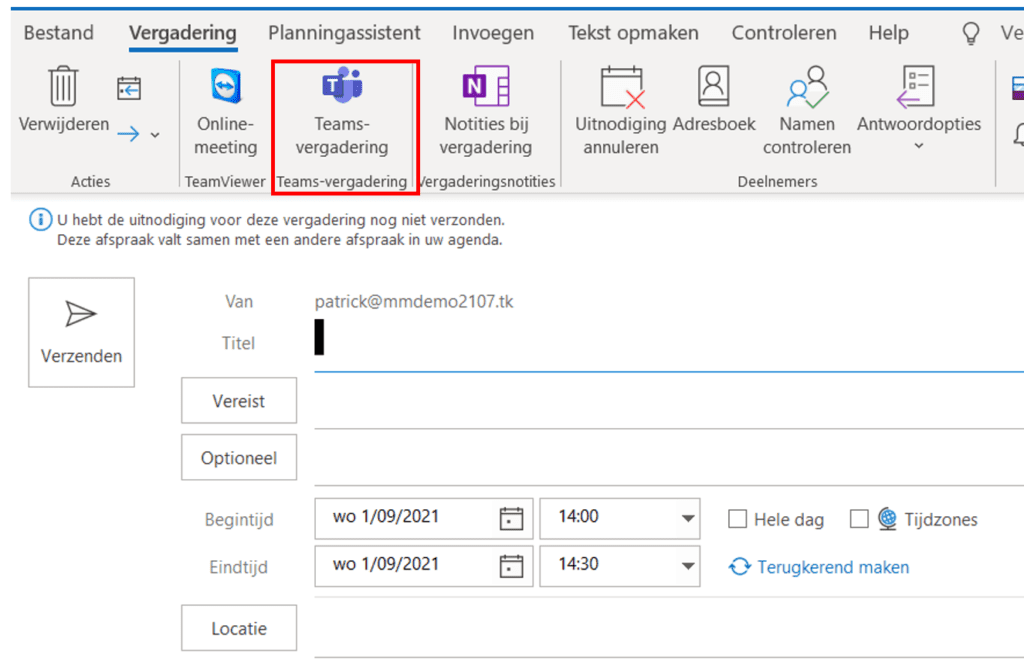
Task: Open the Controleren tab
Action: point(784,33)
